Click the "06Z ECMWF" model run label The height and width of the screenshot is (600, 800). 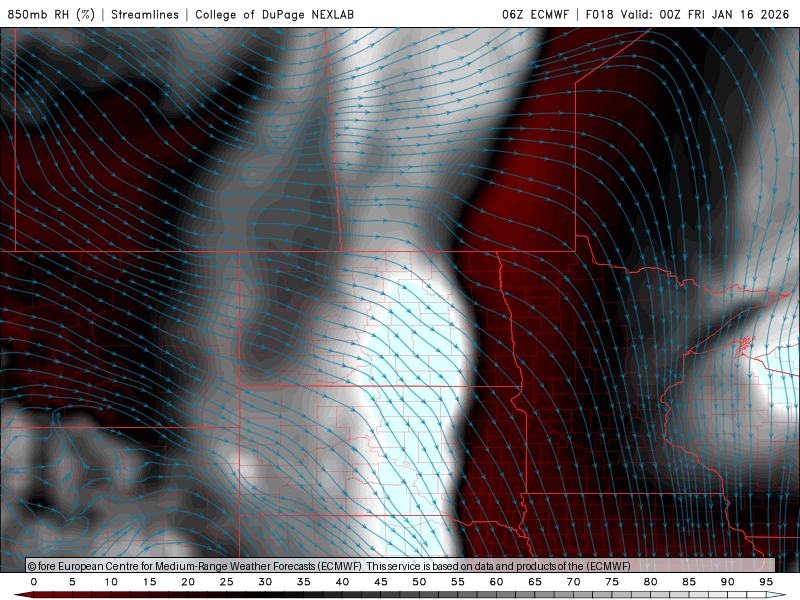pos(535,14)
